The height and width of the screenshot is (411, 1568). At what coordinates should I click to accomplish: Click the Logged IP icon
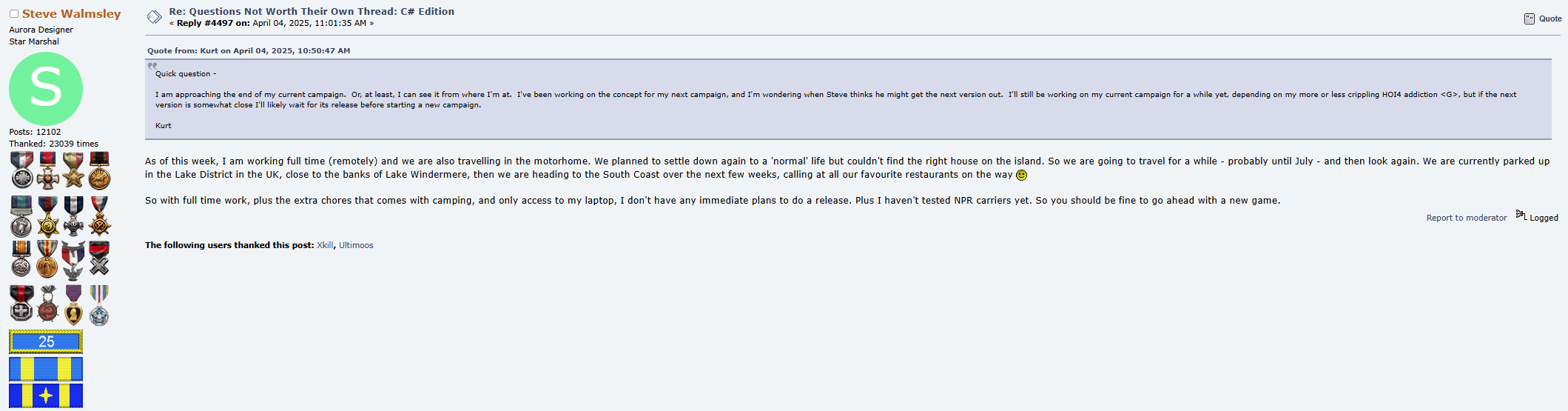tap(1521, 215)
